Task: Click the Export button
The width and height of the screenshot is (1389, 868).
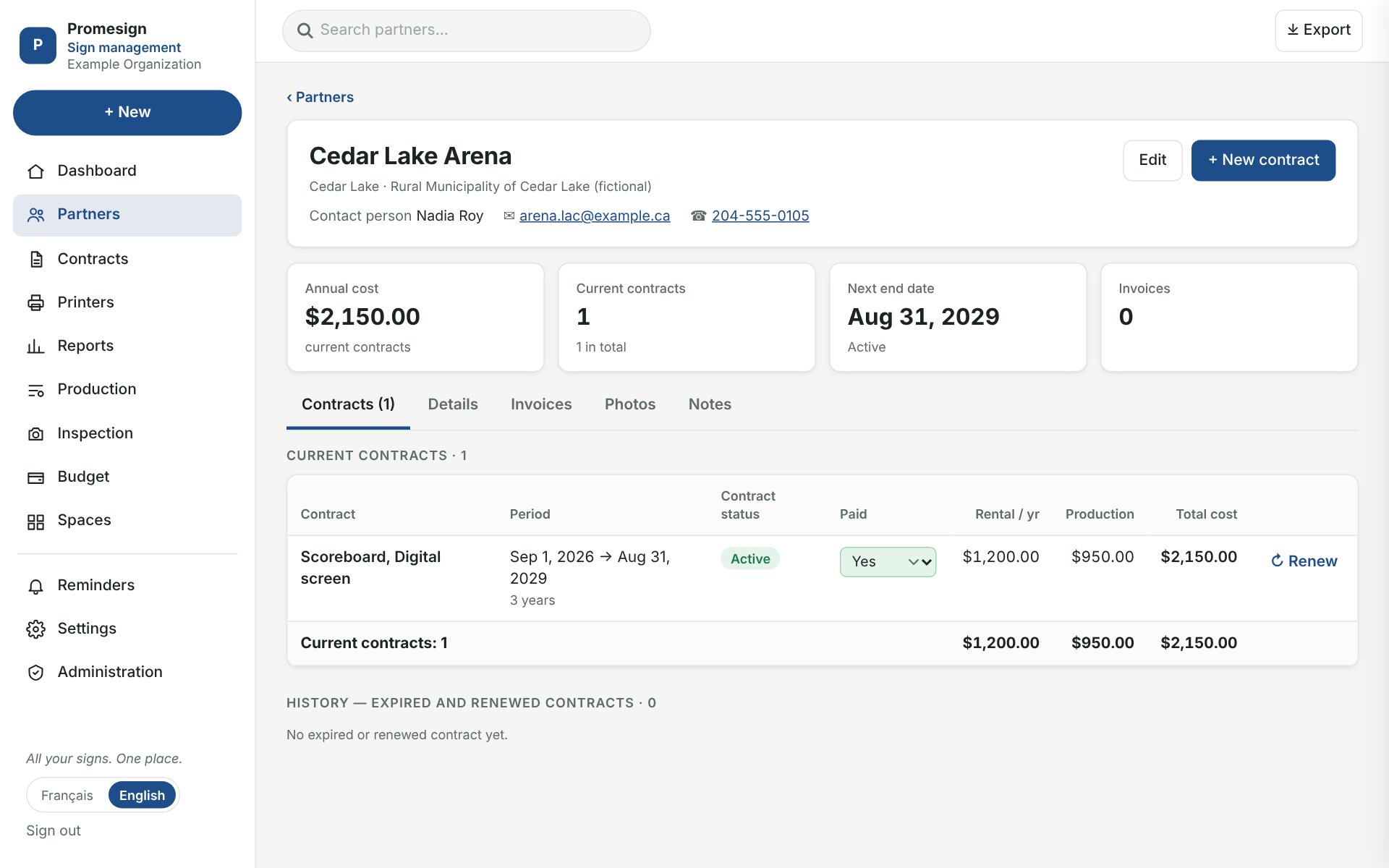Action: click(1318, 30)
